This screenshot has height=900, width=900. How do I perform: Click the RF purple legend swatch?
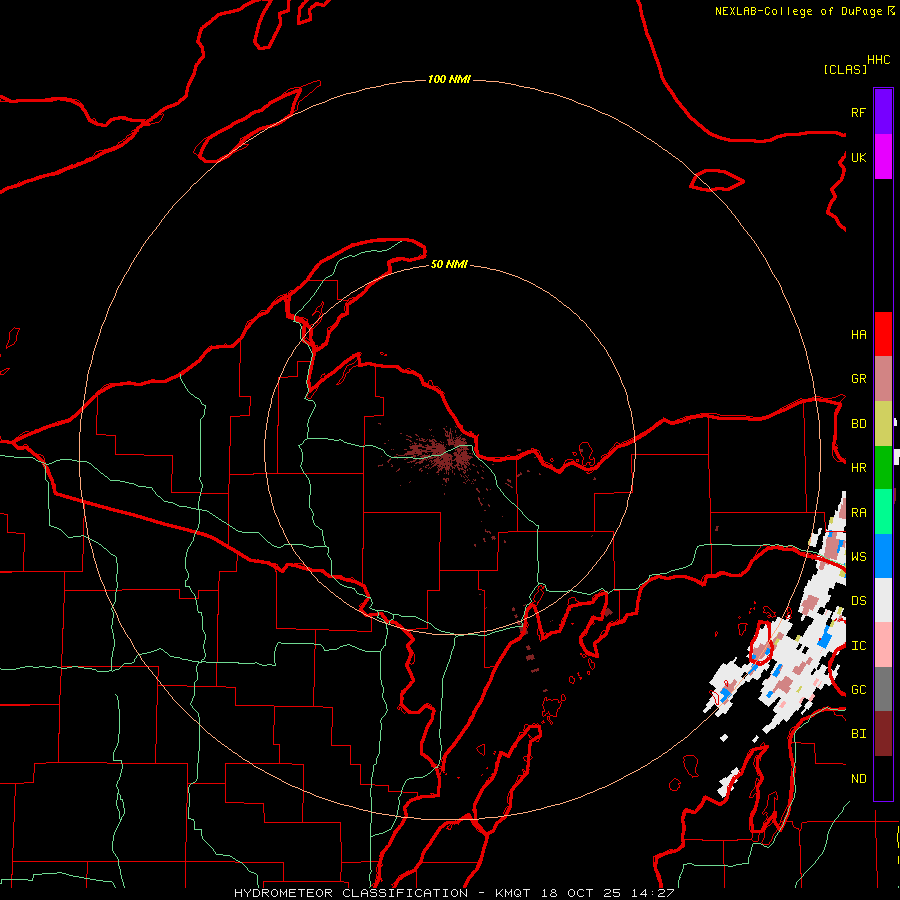click(x=883, y=112)
